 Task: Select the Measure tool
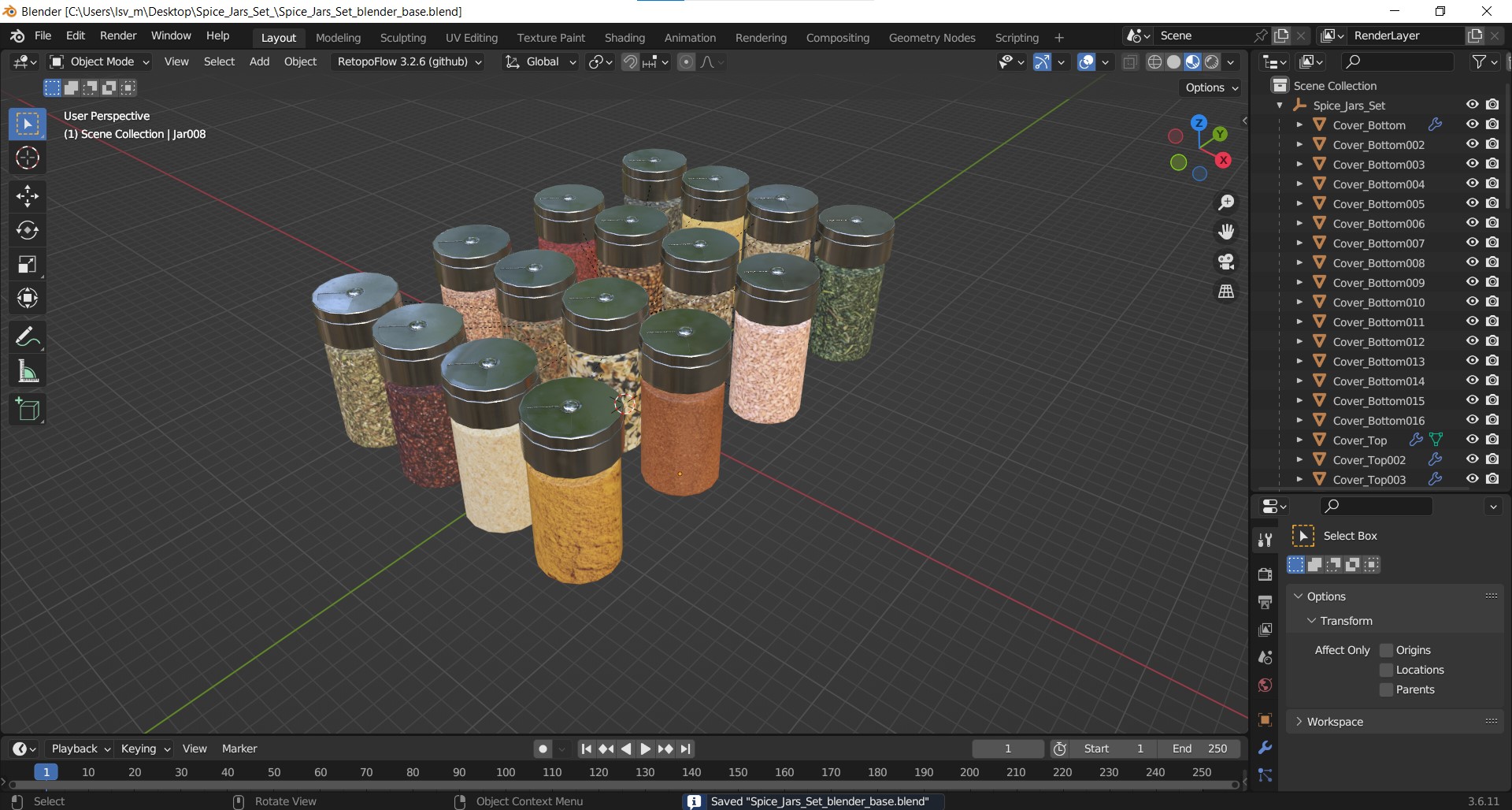tap(28, 371)
